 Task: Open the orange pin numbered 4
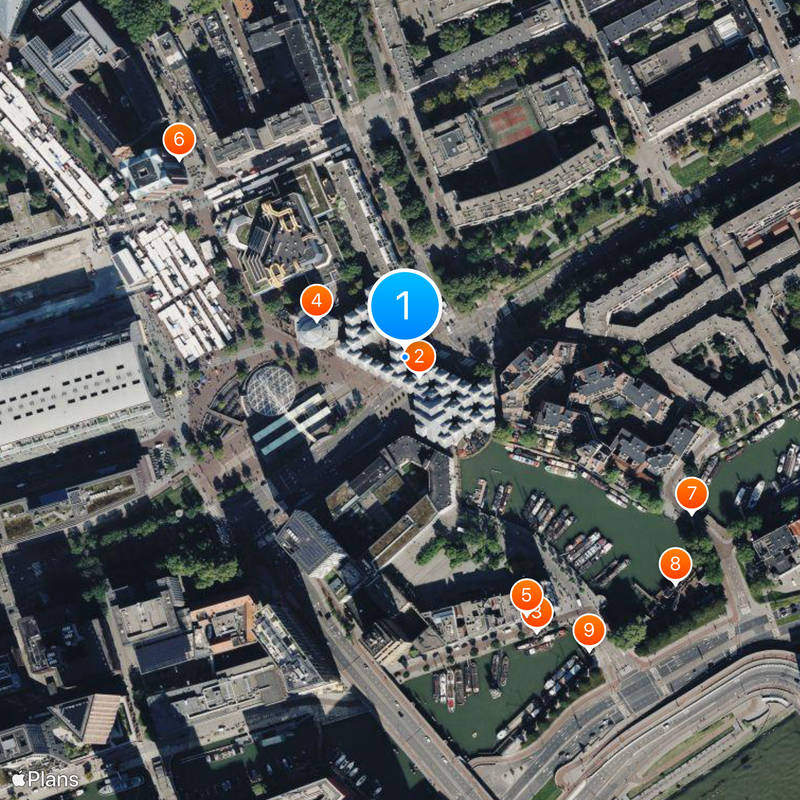click(317, 302)
